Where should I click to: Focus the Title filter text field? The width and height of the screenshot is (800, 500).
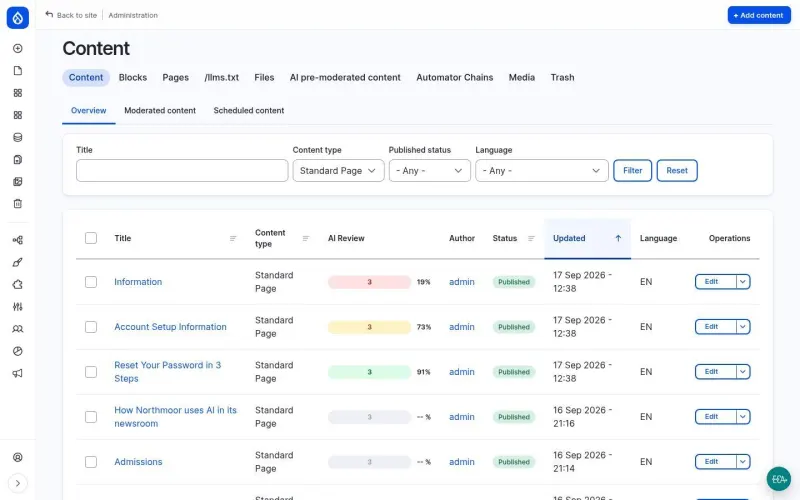click(182, 170)
